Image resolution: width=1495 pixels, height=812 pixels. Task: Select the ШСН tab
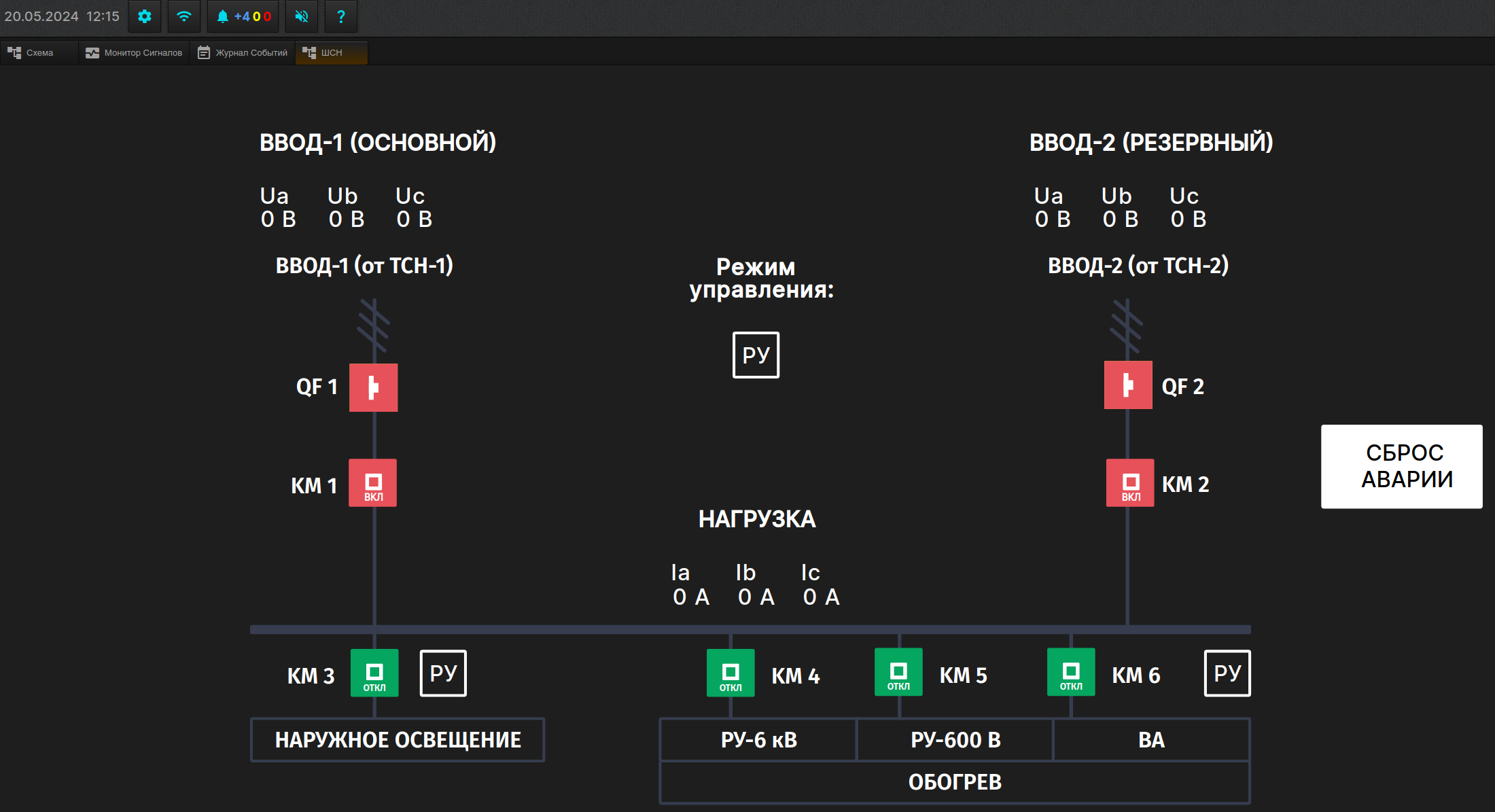pyautogui.click(x=332, y=53)
